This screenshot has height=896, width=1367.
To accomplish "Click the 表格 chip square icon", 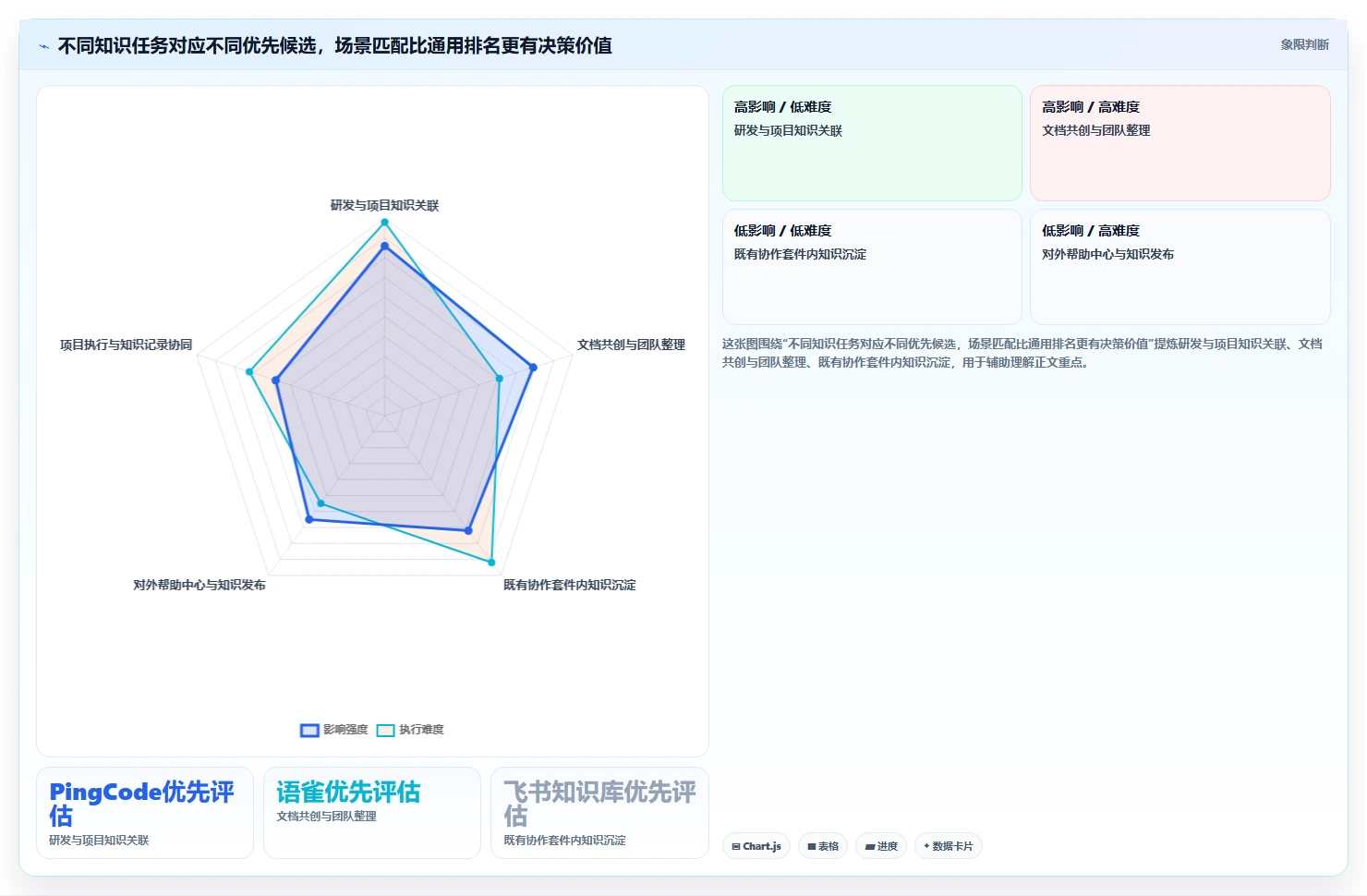I will 812,846.
